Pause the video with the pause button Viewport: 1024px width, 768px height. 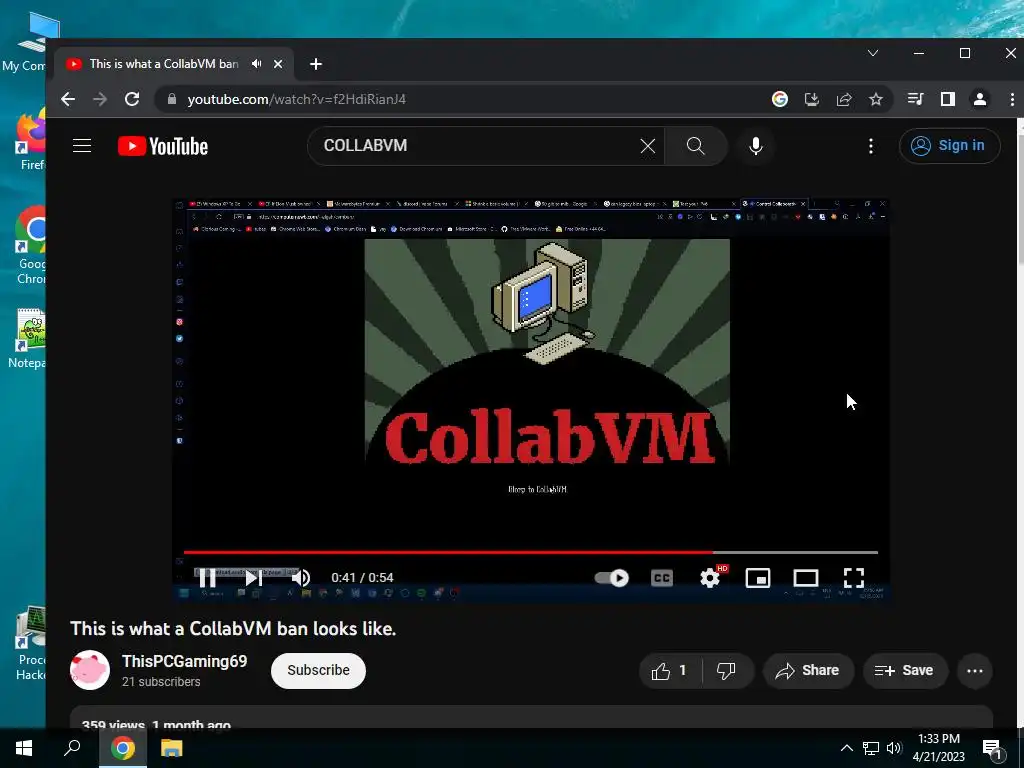point(208,577)
